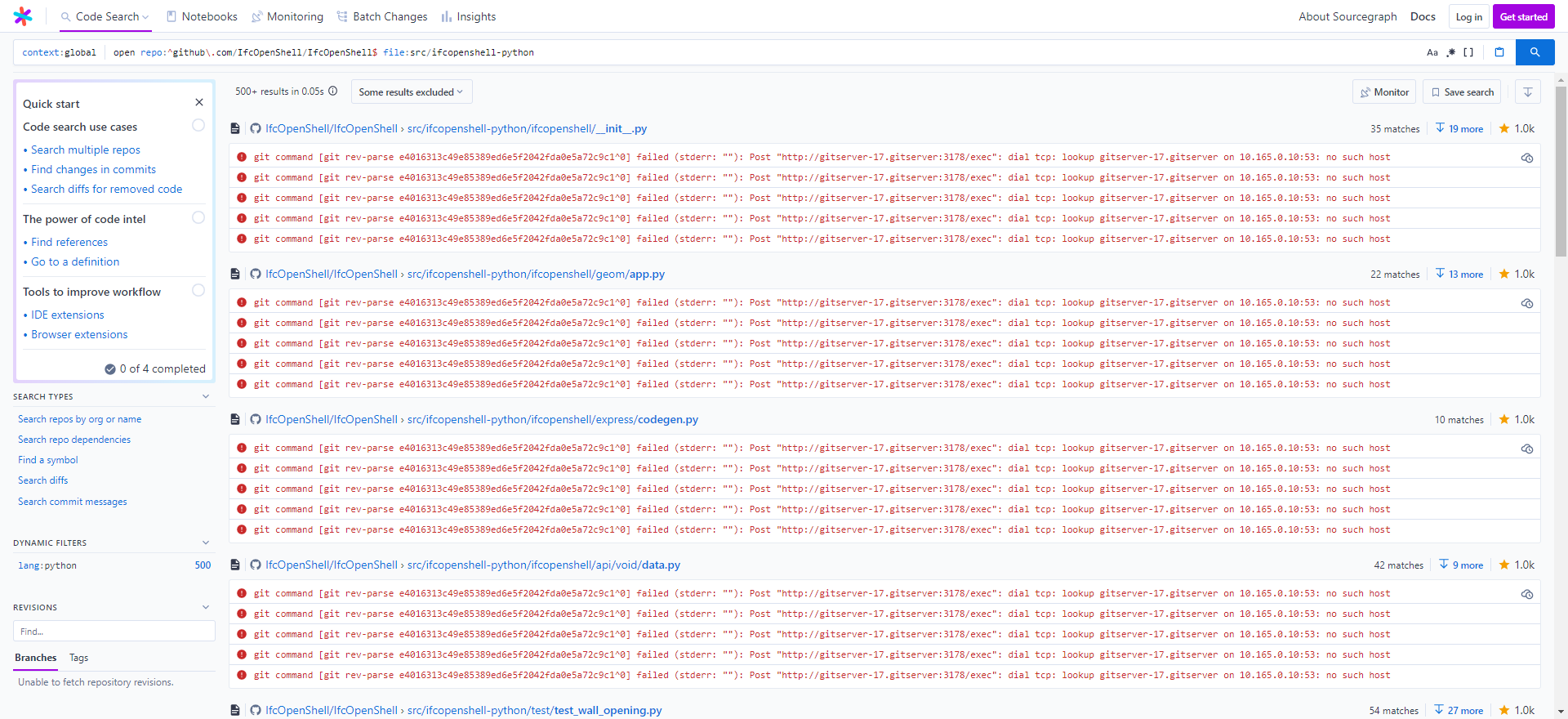Image resolution: width=1568 pixels, height=719 pixels.
Task: Open the Notebooks tab
Action: click(202, 16)
